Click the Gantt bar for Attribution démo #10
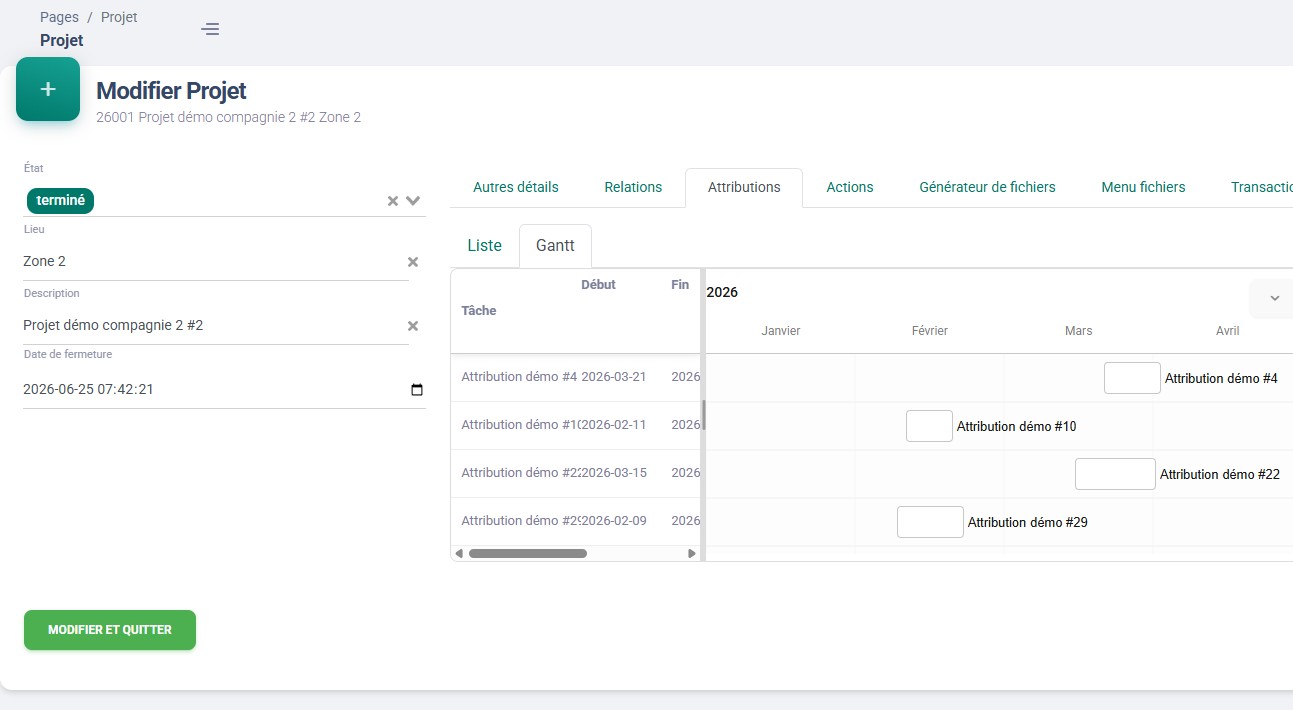Viewport: 1293px width, 710px height. click(x=928, y=425)
